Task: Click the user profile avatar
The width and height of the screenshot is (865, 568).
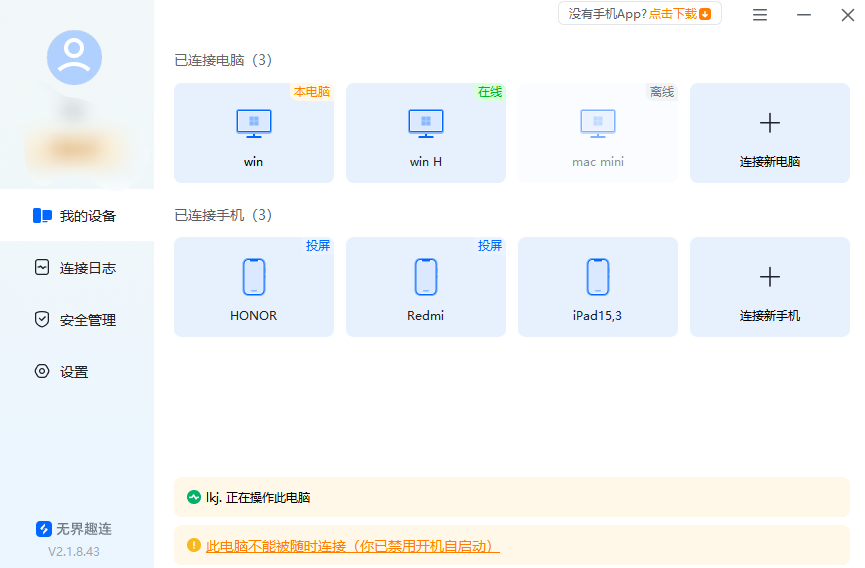Action: point(74,57)
